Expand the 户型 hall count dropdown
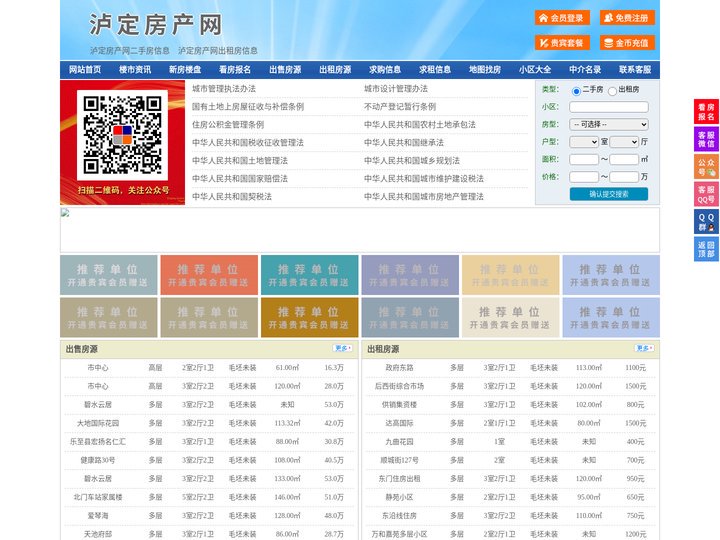720x540 pixels. [x=624, y=142]
